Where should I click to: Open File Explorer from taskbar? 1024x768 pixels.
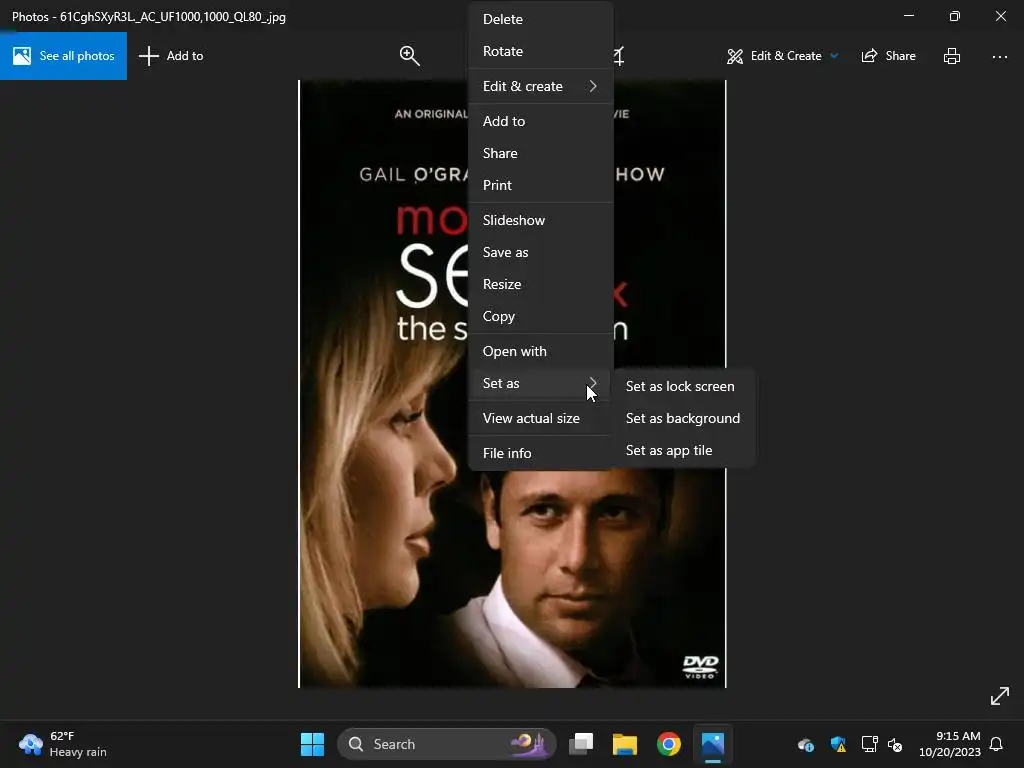tap(624, 744)
